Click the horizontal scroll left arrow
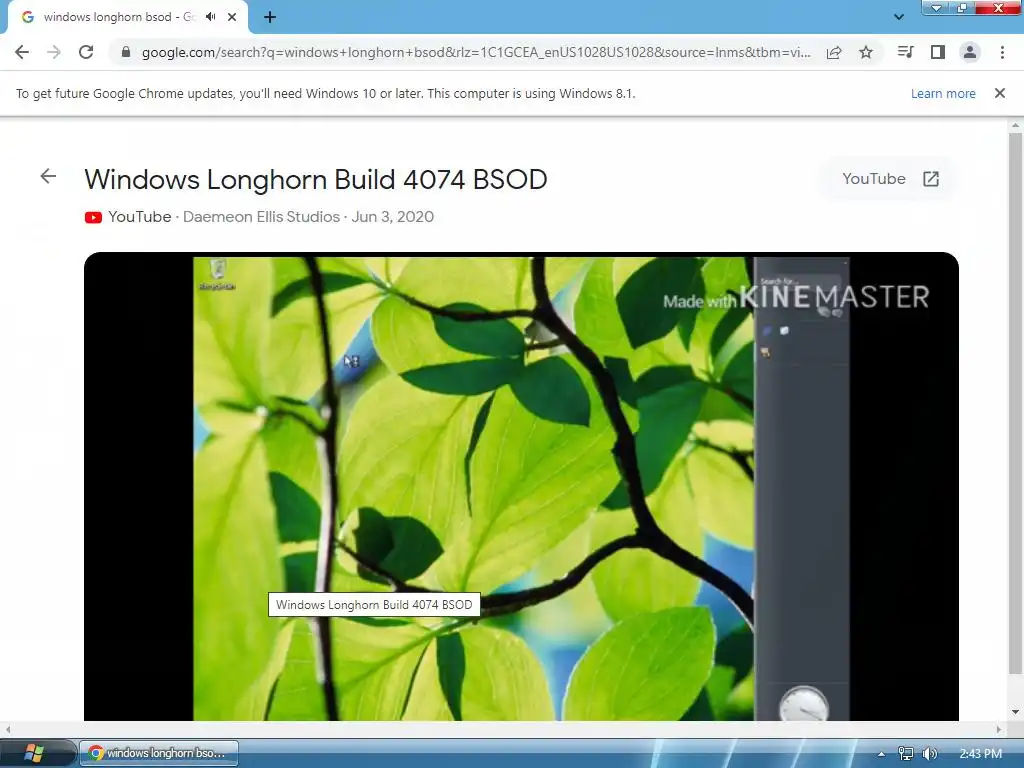The image size is (1024, 768). click(x=8, y=729)
